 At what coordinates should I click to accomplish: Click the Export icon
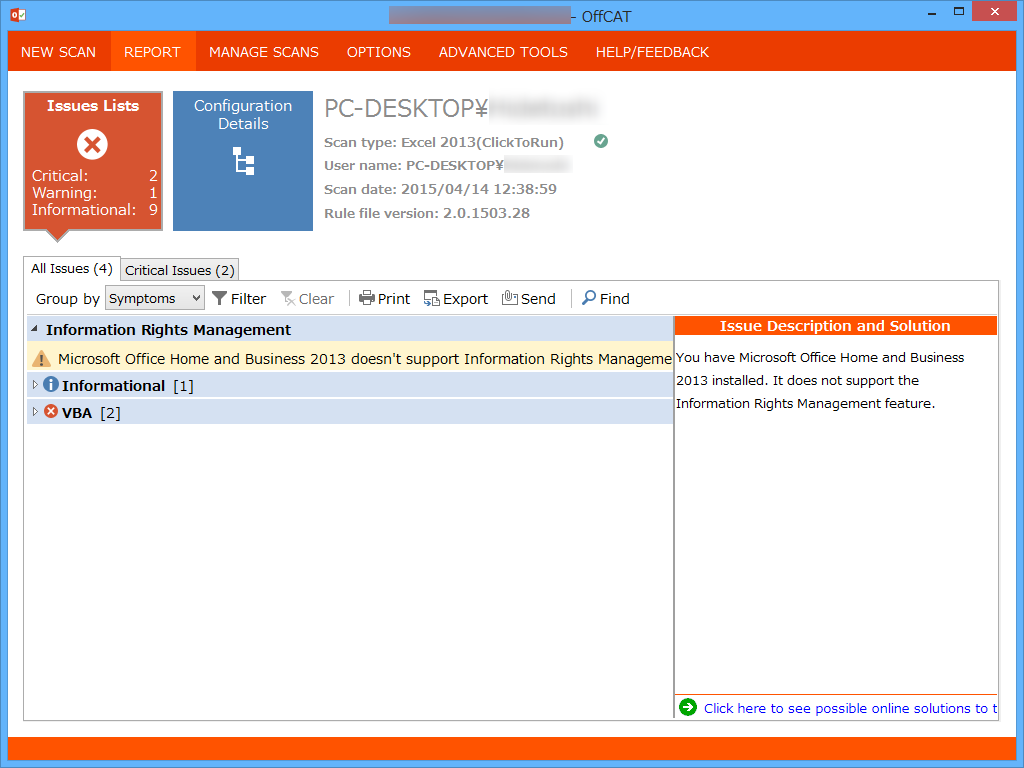click(x=432, y=298)
